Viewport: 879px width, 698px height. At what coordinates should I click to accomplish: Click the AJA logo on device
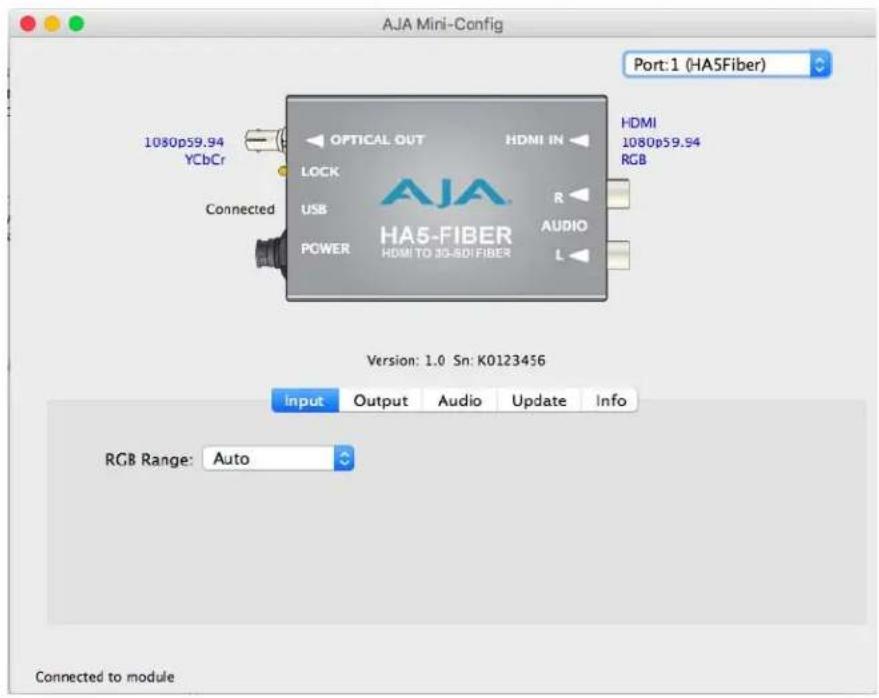click(x=446, y=193)
